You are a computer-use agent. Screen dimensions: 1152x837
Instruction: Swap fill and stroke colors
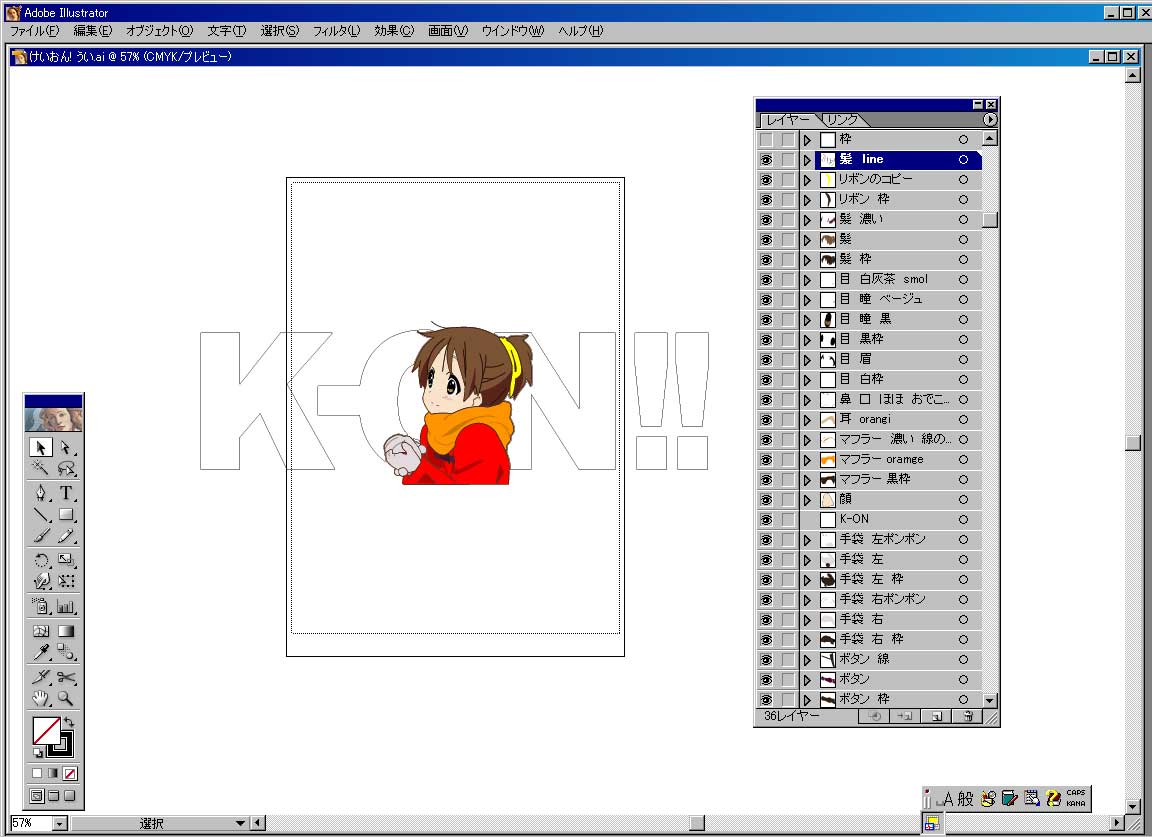click(69, 722)
